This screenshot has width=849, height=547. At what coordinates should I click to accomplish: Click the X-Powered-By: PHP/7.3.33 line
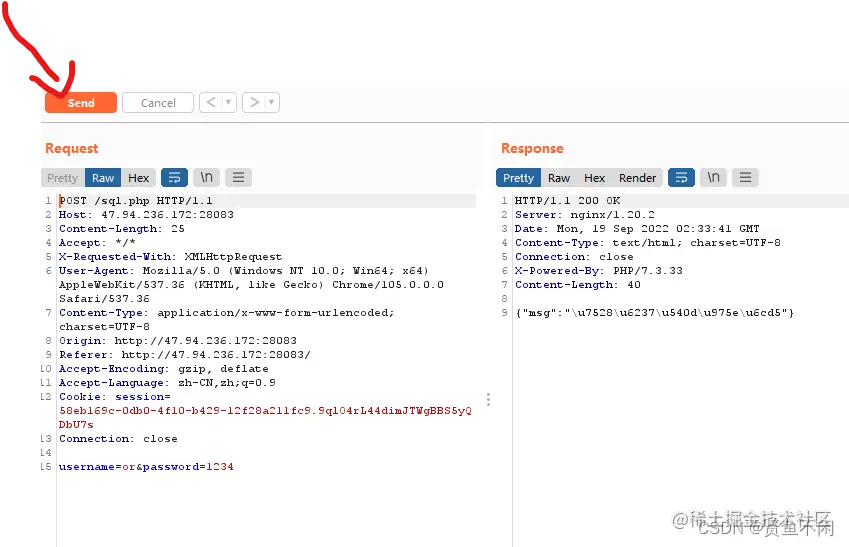click(599, 271)
